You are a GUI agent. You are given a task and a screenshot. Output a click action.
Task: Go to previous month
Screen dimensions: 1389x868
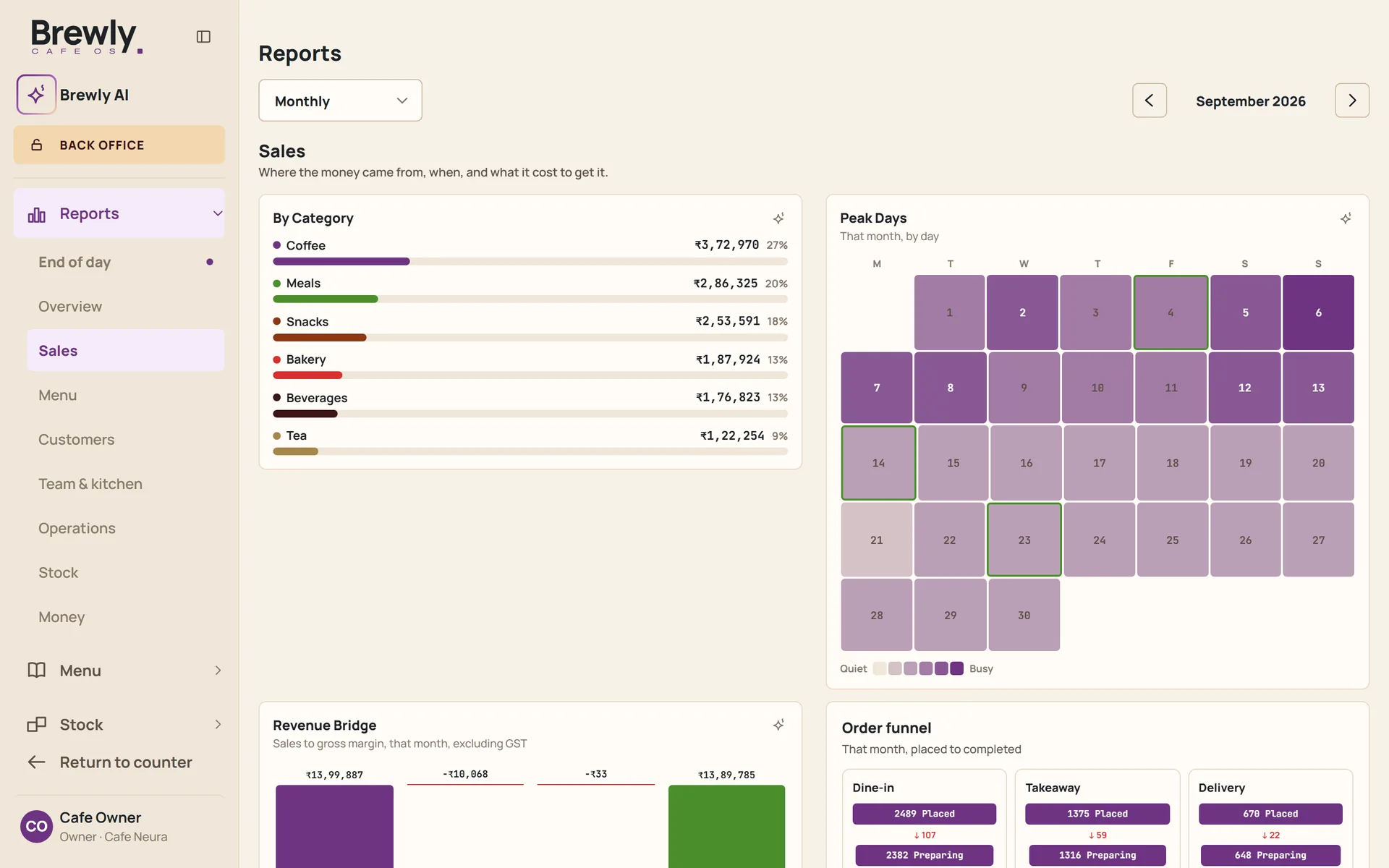point(1150,101)
